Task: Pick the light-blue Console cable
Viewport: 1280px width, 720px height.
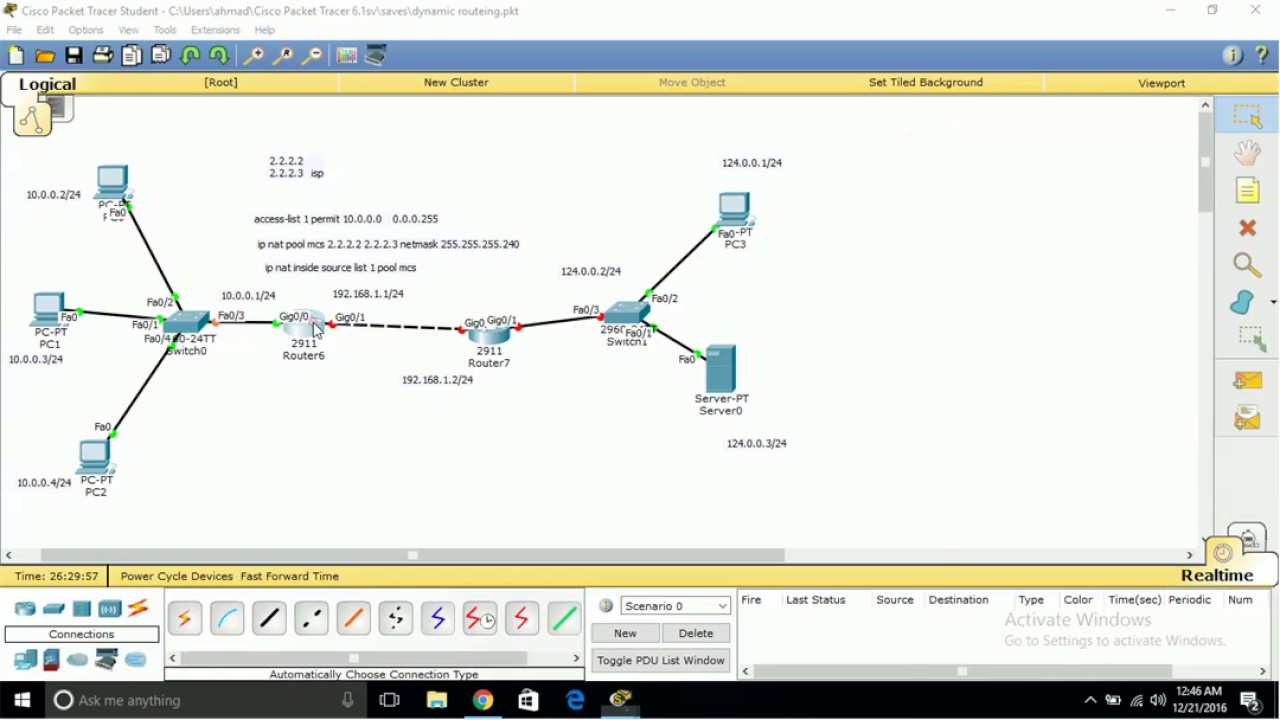Action: tap(227, 620)
